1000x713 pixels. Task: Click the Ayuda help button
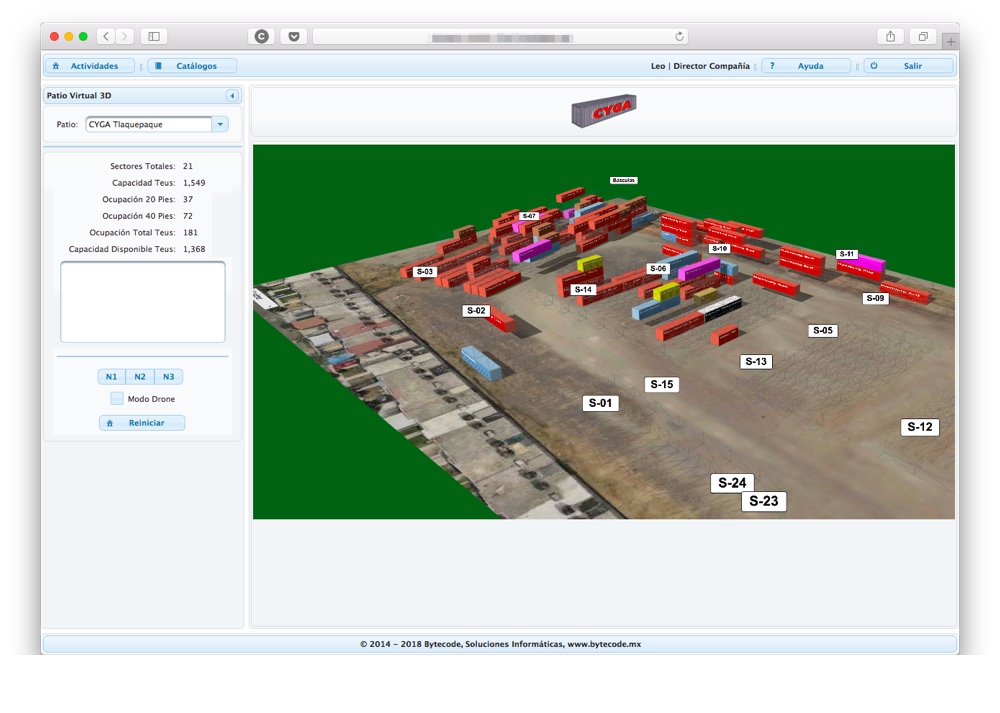point(806,66)
